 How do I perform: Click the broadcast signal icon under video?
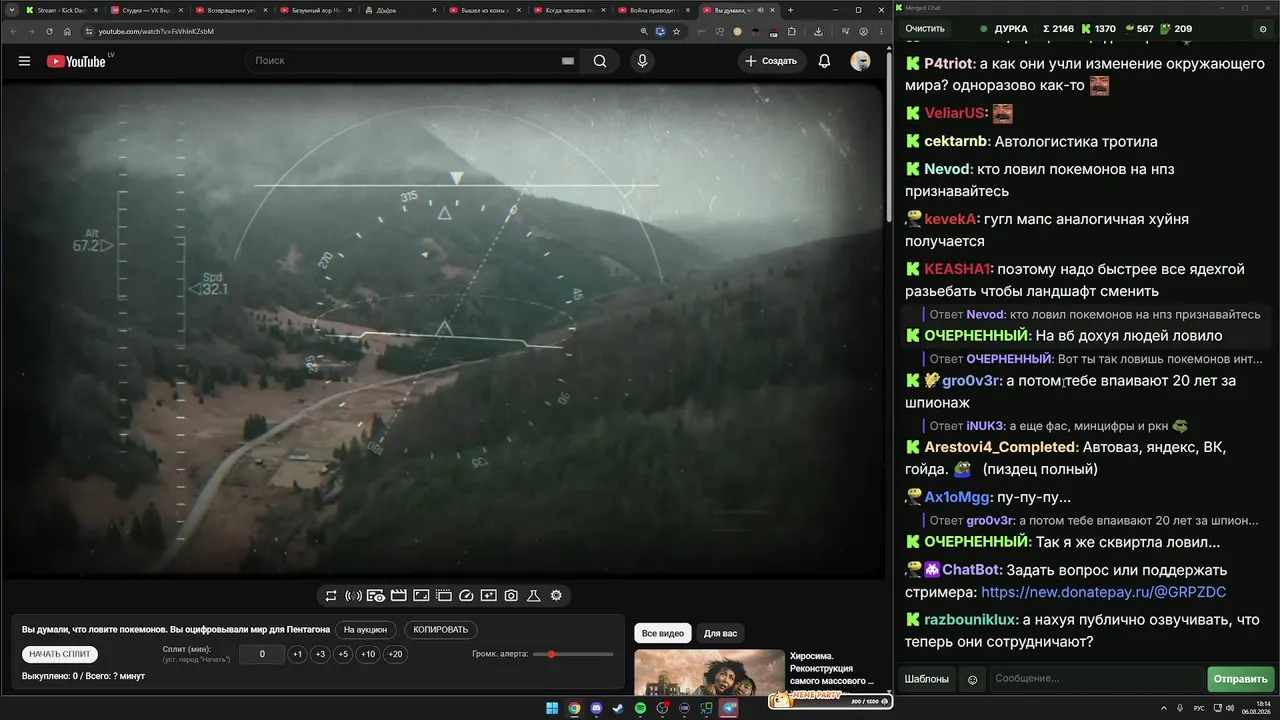353,596
